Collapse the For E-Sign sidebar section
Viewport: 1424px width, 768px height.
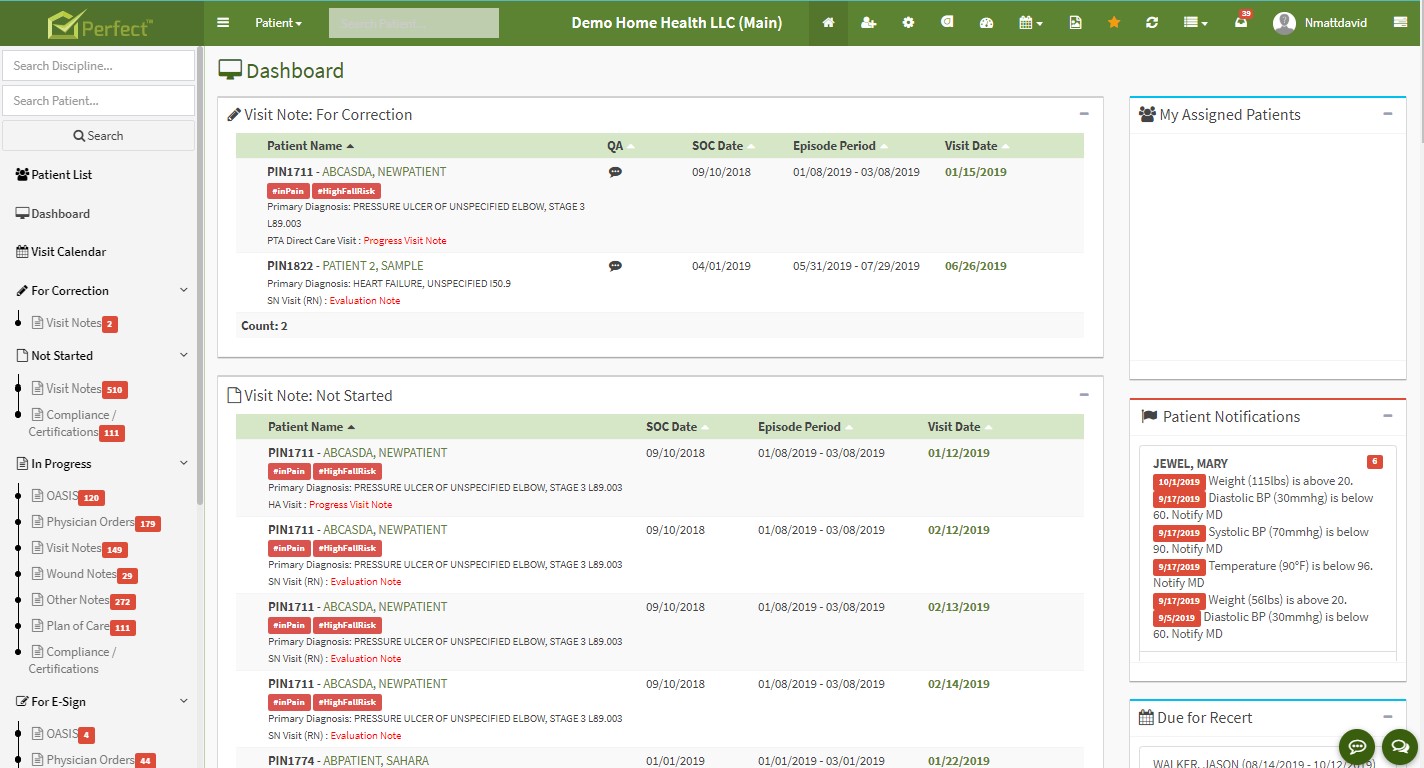tap(183, 702)
